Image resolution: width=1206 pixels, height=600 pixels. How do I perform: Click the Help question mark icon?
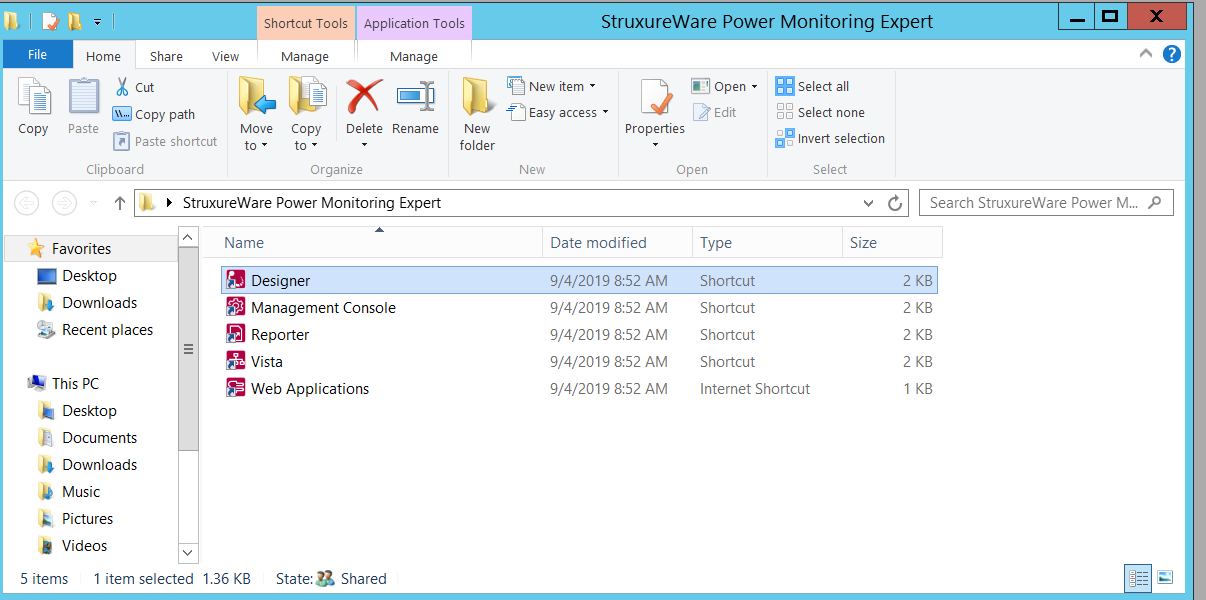tap(1172, 54)
